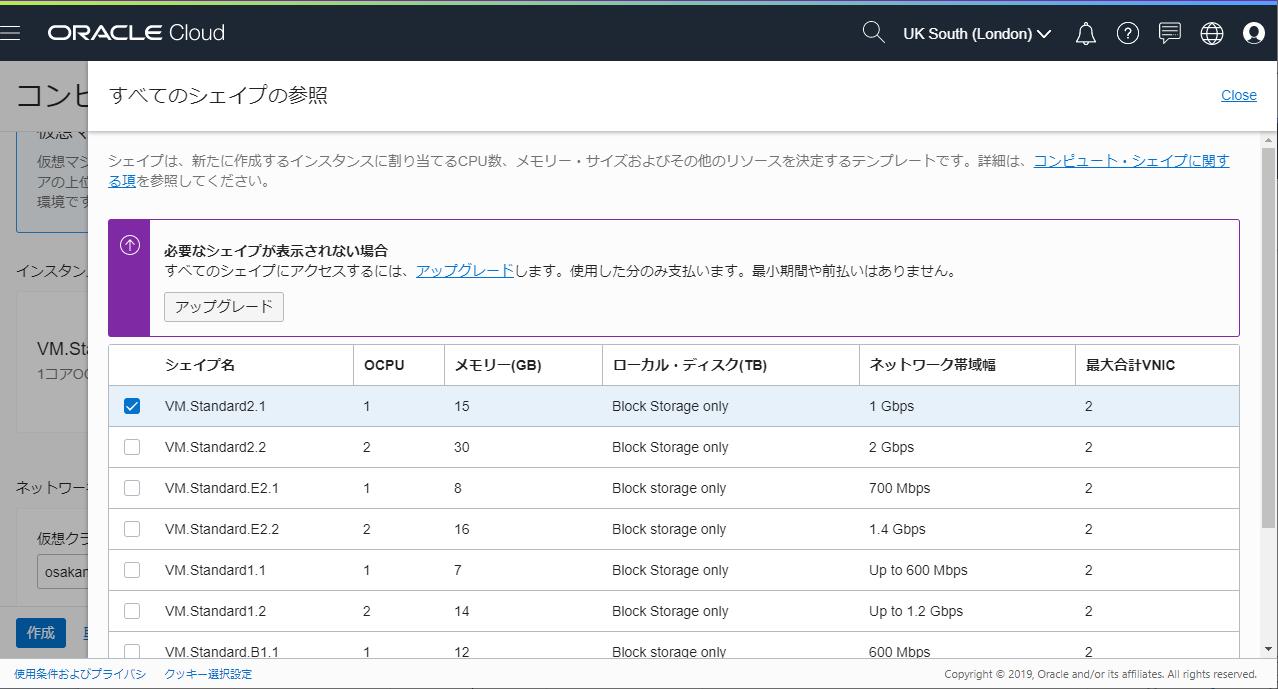
Task: Open the search magnifier icon
Action: 873,33
